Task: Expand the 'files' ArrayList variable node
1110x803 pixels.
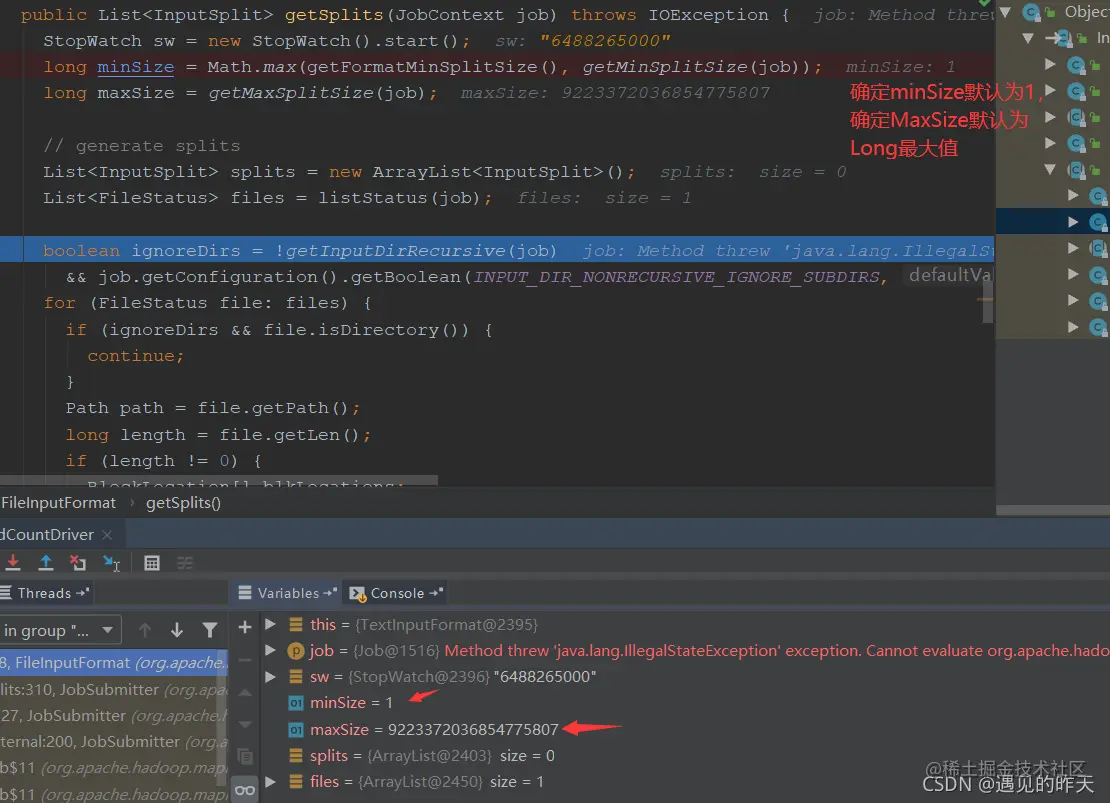Action: point(270,782)
